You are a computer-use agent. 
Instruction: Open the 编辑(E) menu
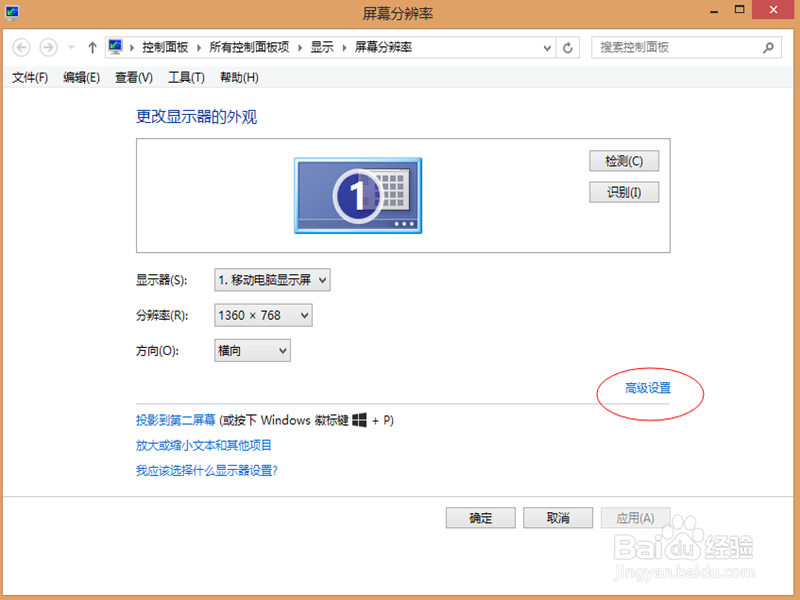point(82,78)
